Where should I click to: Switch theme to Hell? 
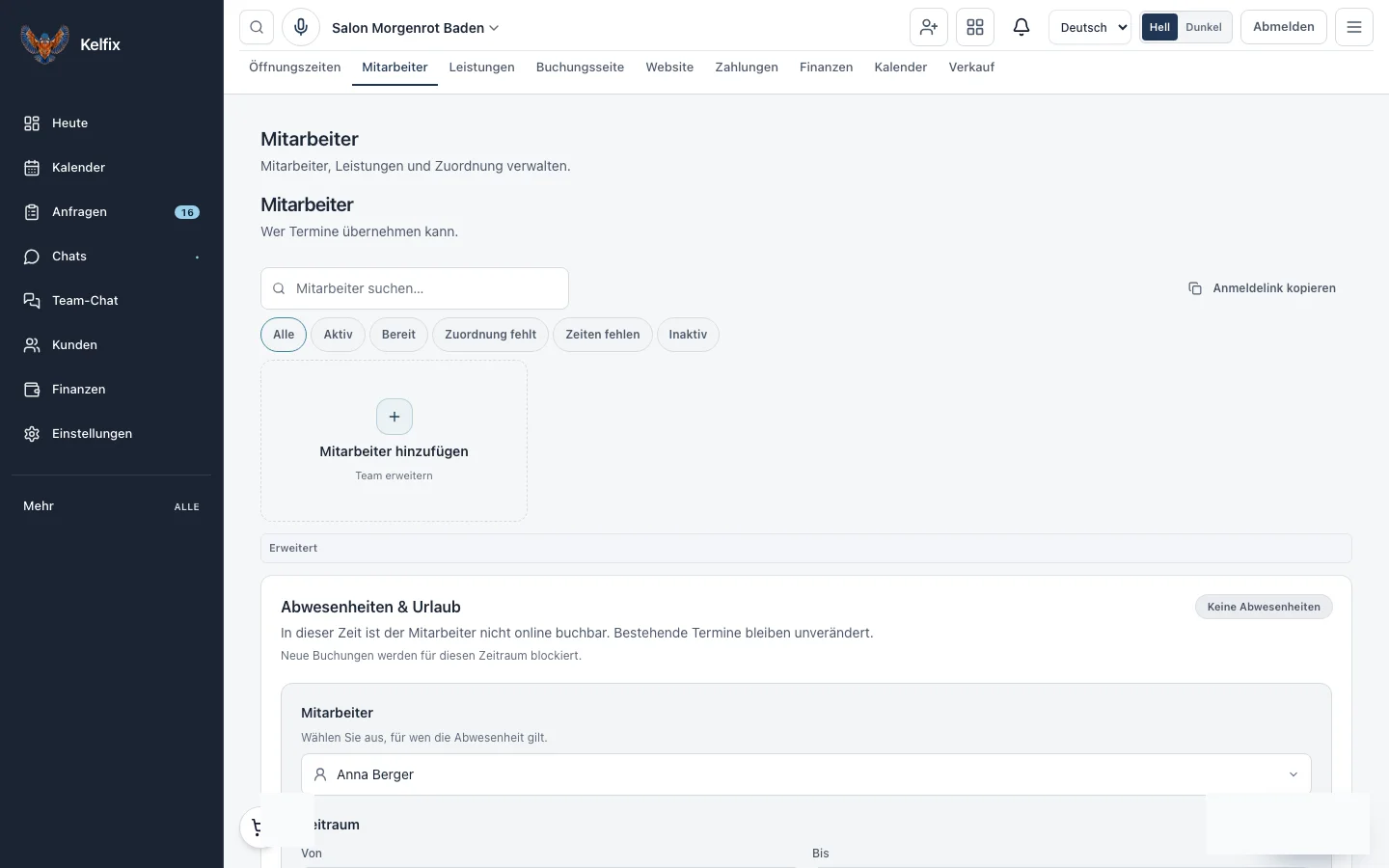pos(1159,27)
